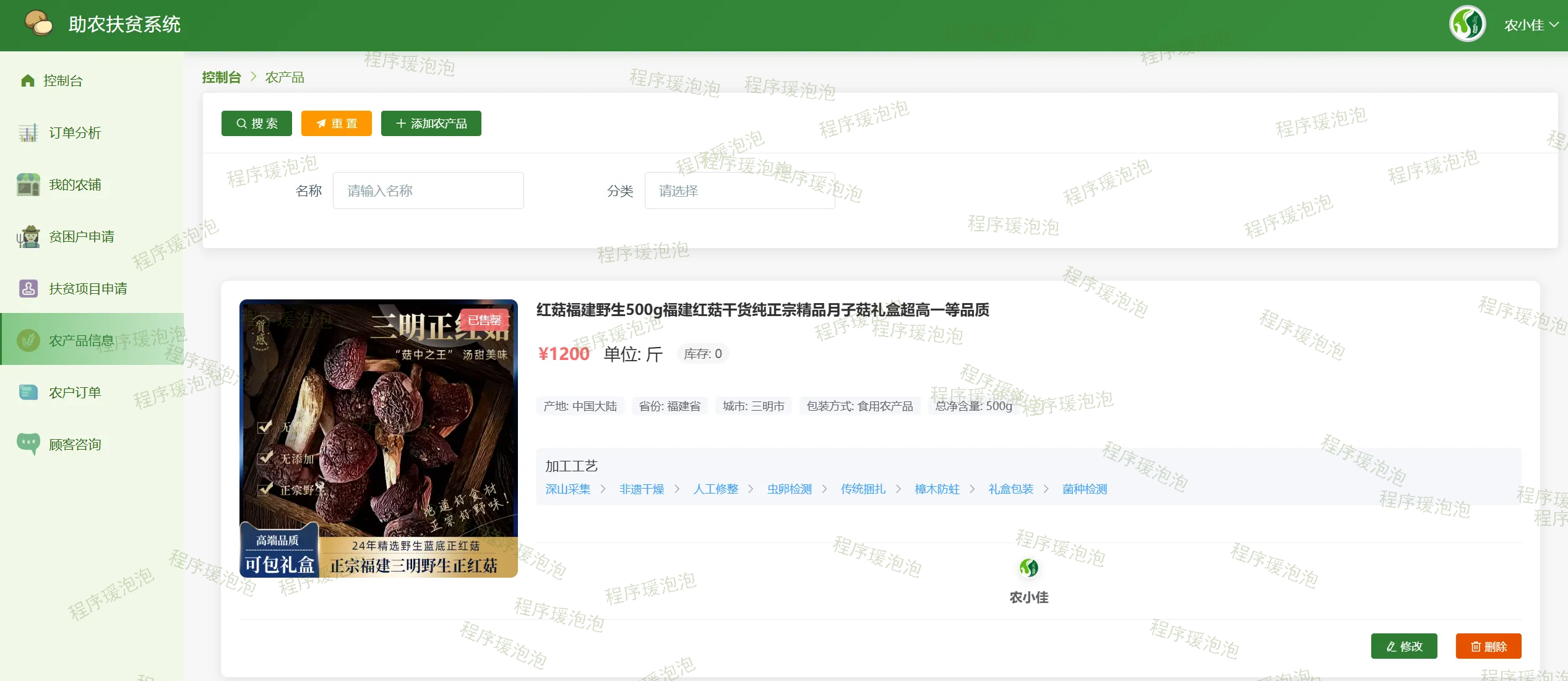Click the 我的农铺 shop icon

[x=28, y=185]
